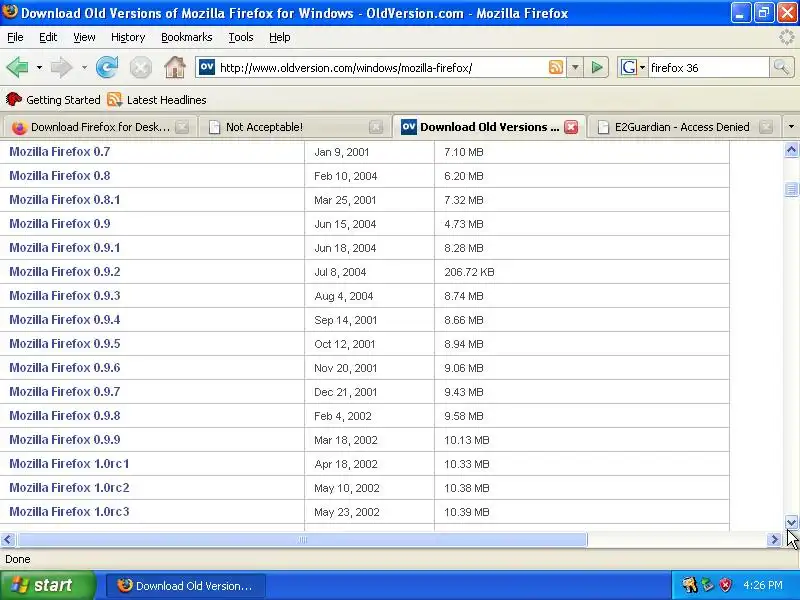800x600 pixels.
Task: Click the Windows Start button
Action: (48, 585)
